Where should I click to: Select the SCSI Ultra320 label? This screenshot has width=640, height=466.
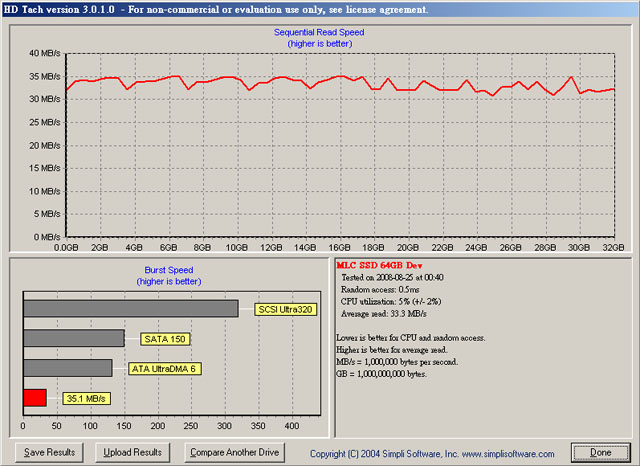(286, 309)
